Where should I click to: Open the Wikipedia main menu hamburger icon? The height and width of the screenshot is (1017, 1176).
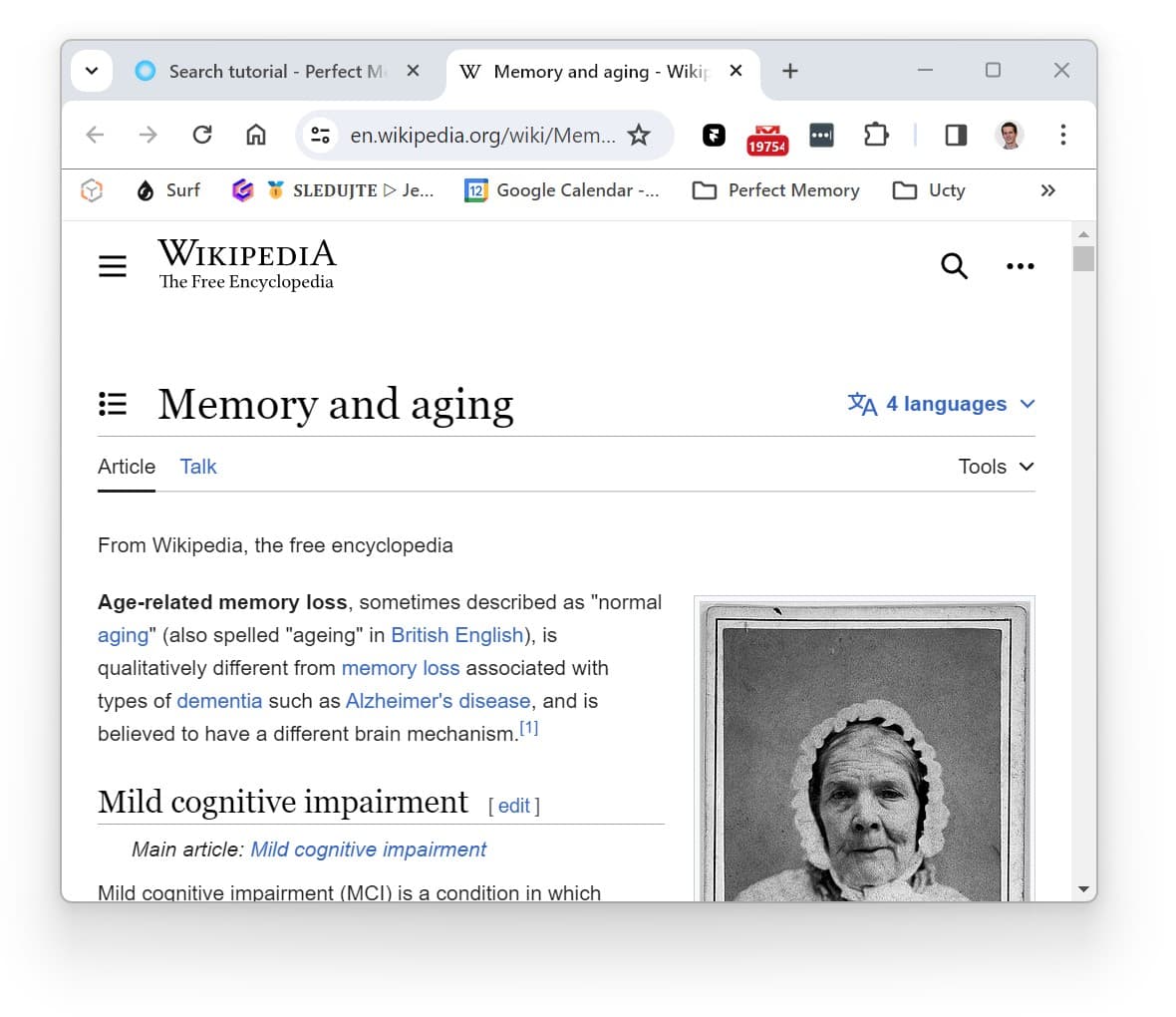(x=112, y=265)
